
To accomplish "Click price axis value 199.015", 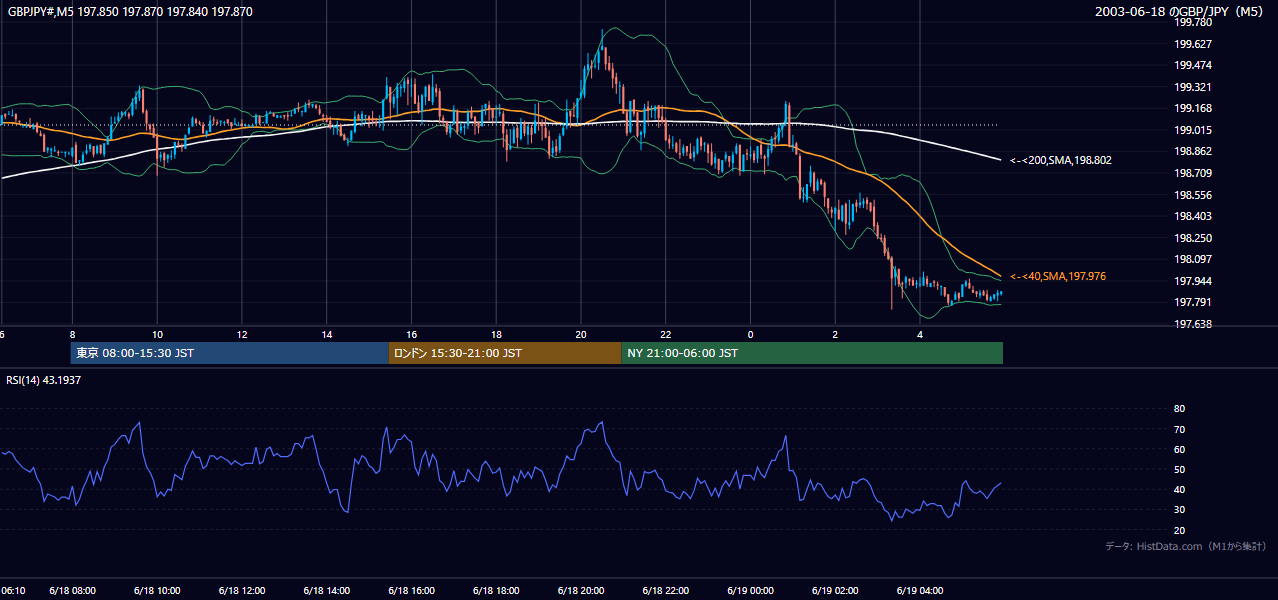I will (1193, 130).
